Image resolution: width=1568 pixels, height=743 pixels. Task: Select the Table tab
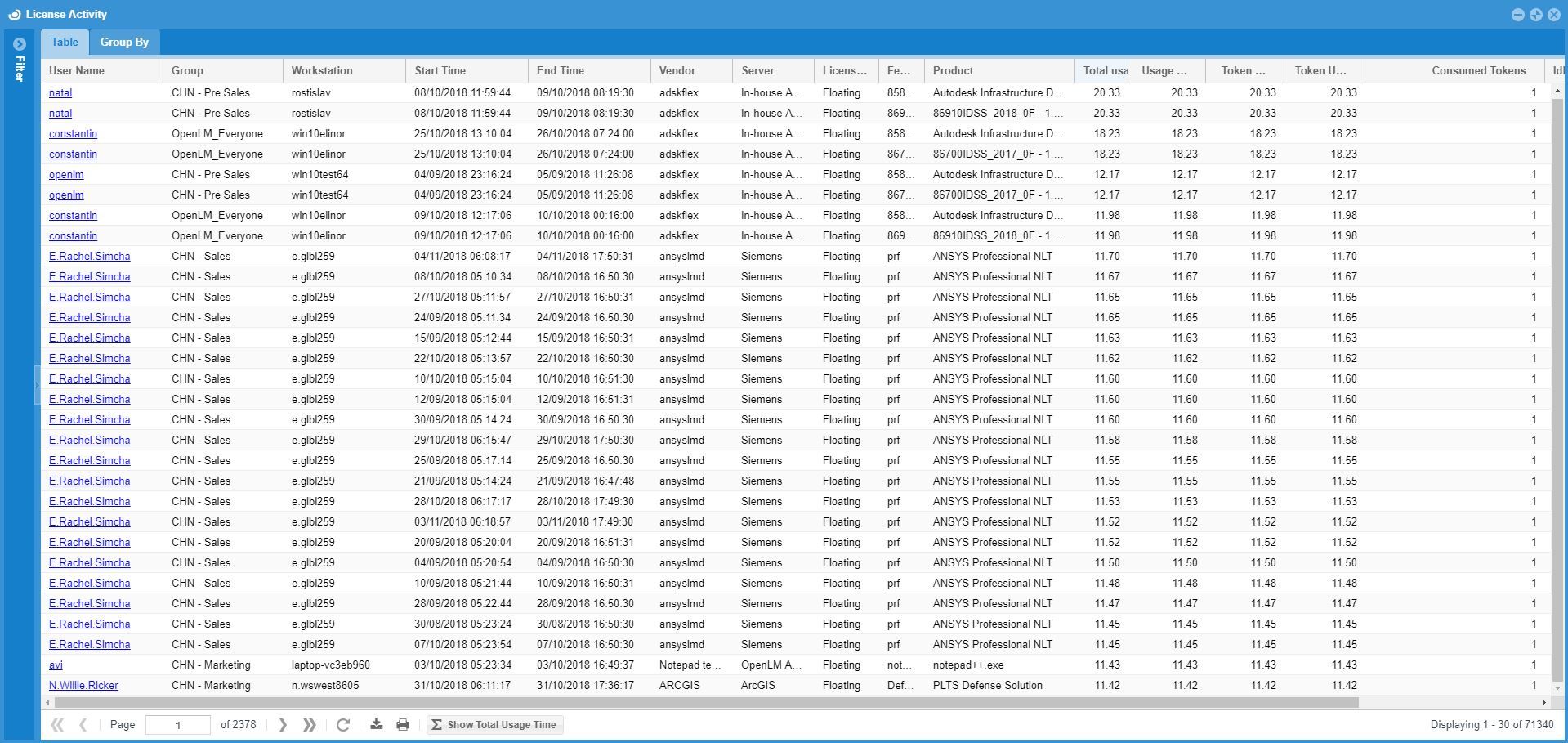pyautogui.click(x=65, y=43)
